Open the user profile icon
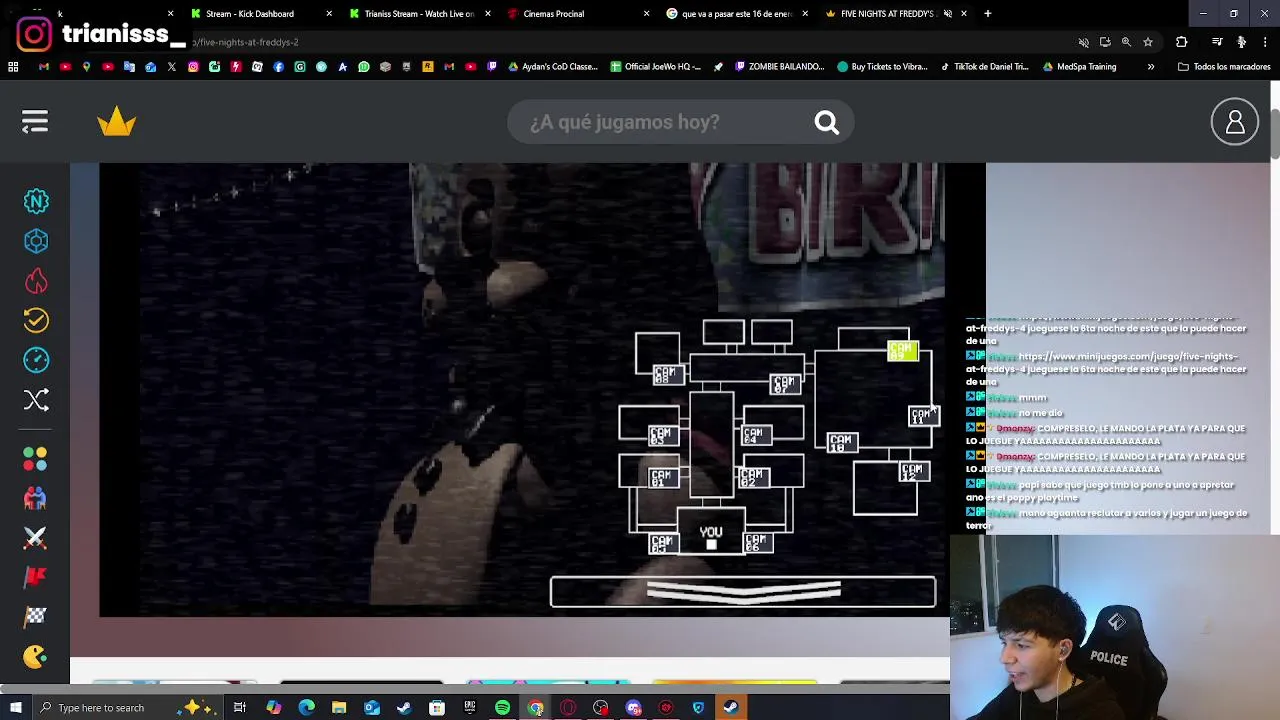1280x720 pixels. tap(1235, 122)
